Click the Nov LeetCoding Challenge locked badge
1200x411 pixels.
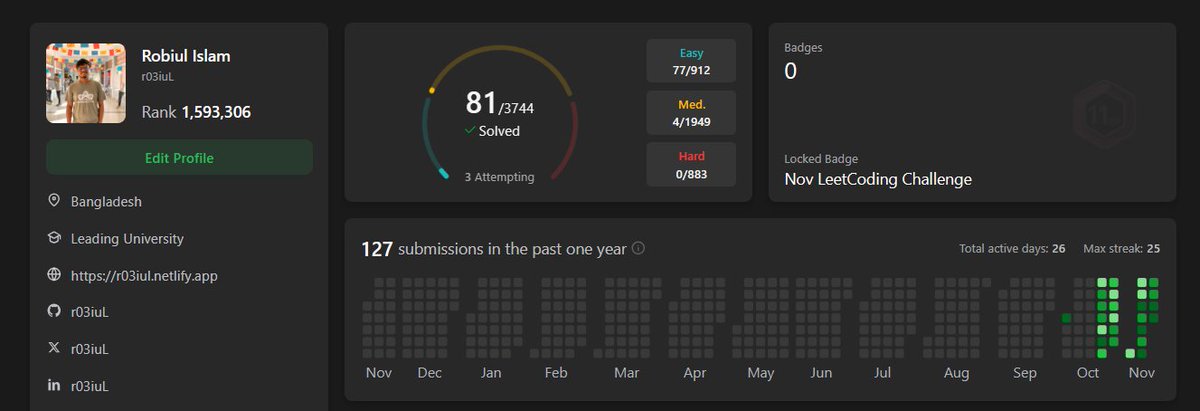coord(878,180)
